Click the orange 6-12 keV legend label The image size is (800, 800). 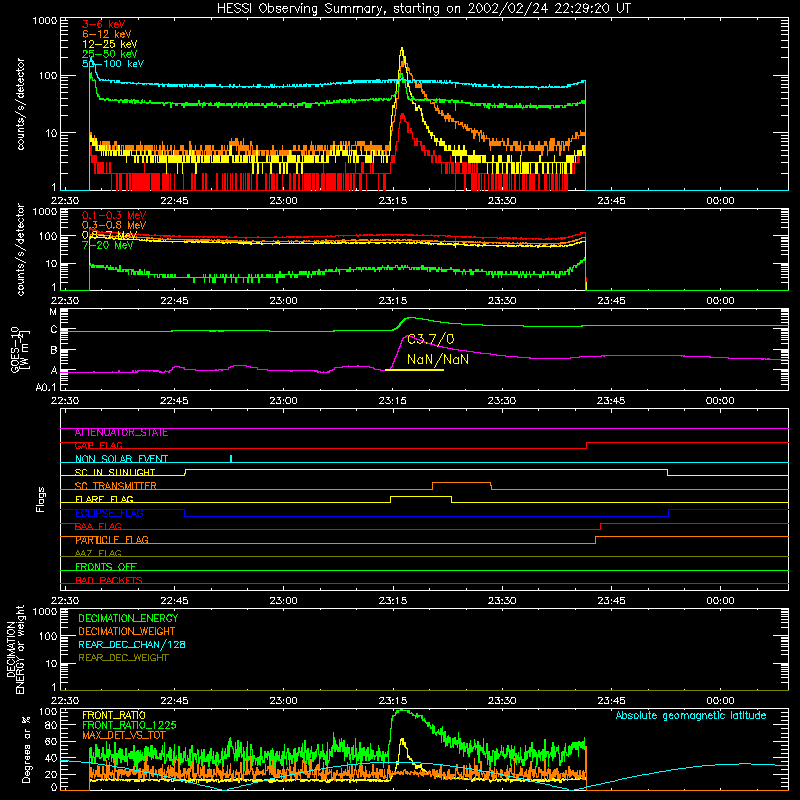[x=107, y=34]
